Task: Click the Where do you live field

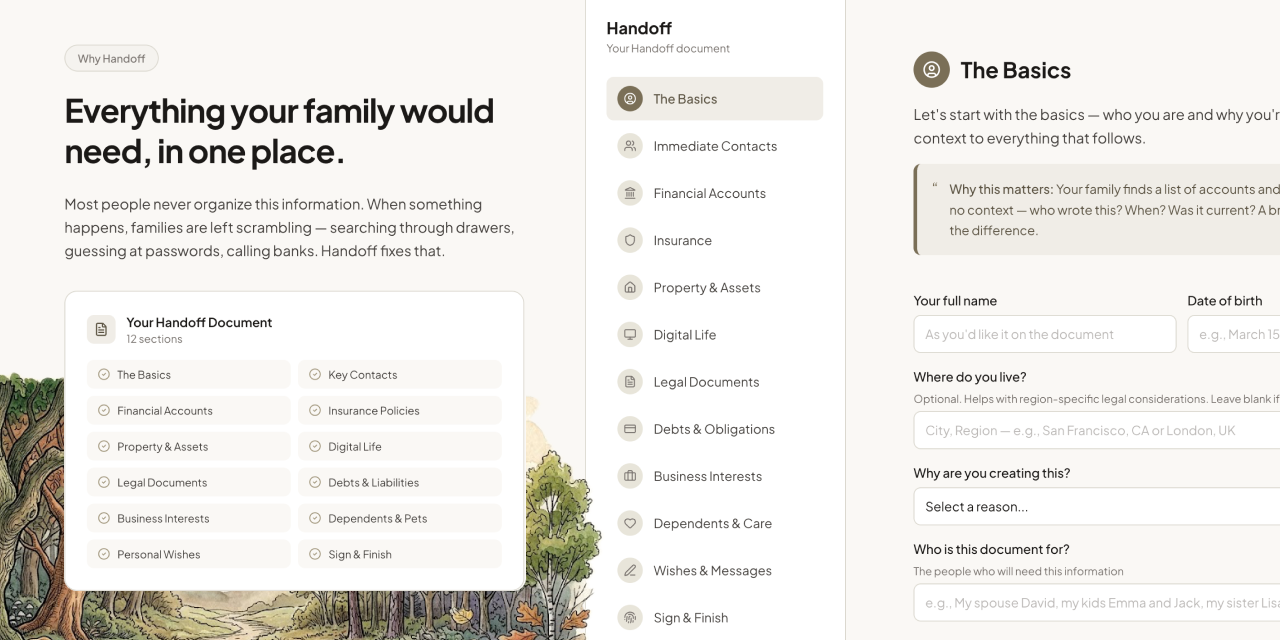Action: click(1096, 431)
